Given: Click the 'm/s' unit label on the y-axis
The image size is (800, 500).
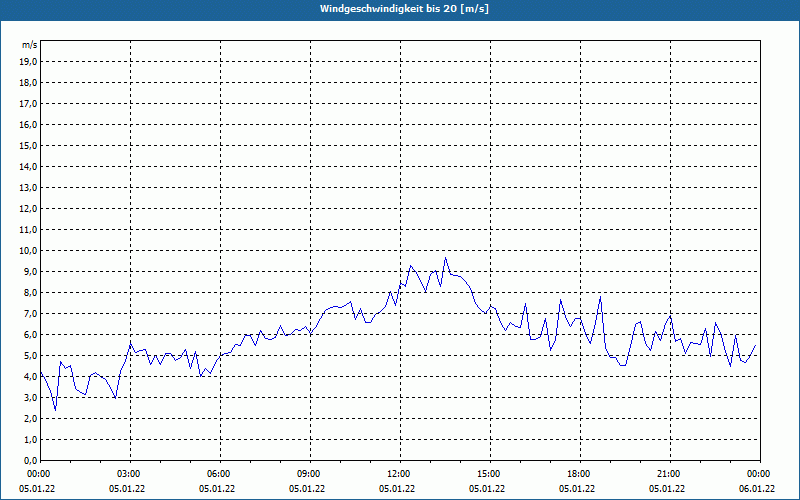Looking at the screenshot, I should [x=30, y=45].
